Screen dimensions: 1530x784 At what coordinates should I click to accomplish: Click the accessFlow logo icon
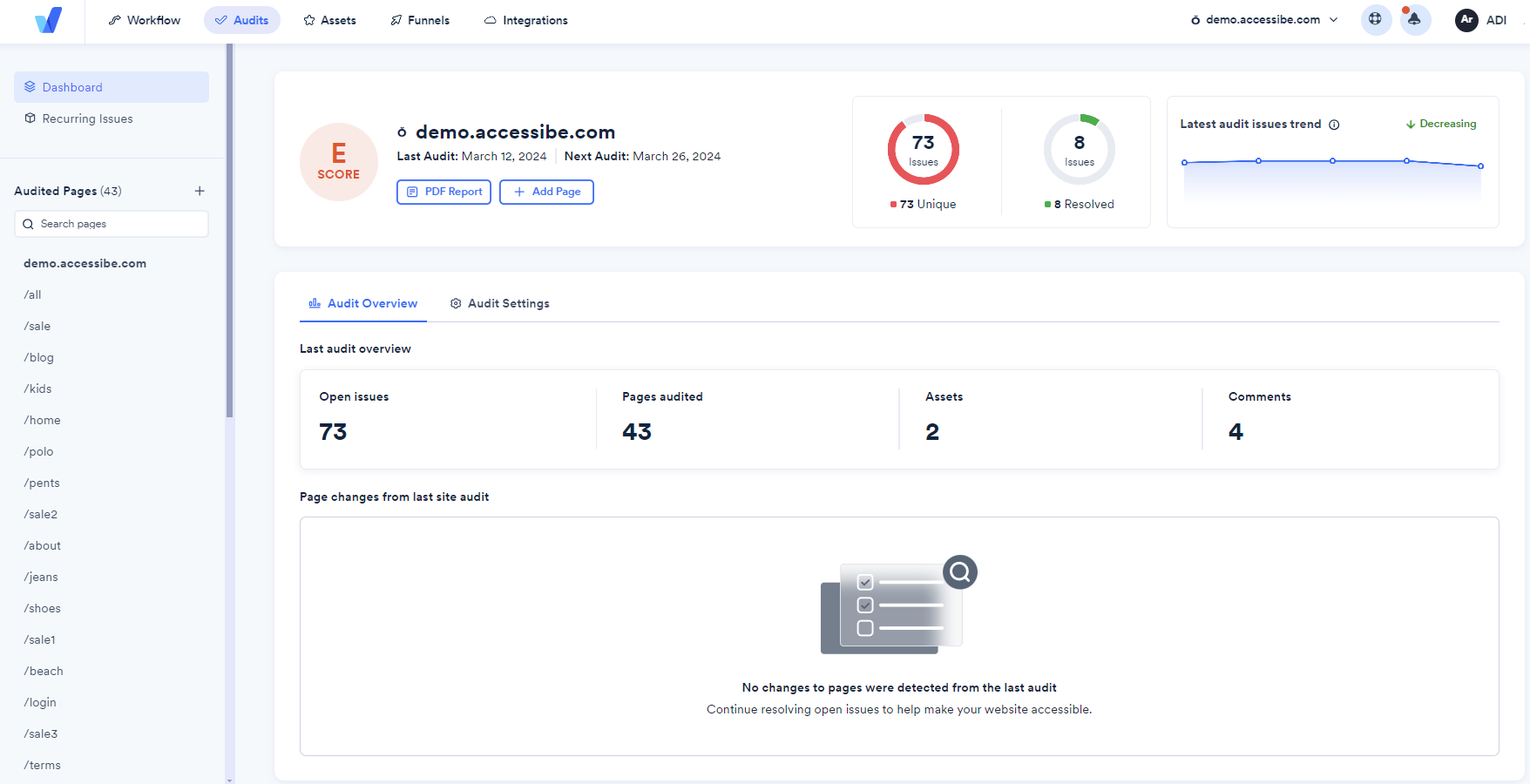coord(48,20)
